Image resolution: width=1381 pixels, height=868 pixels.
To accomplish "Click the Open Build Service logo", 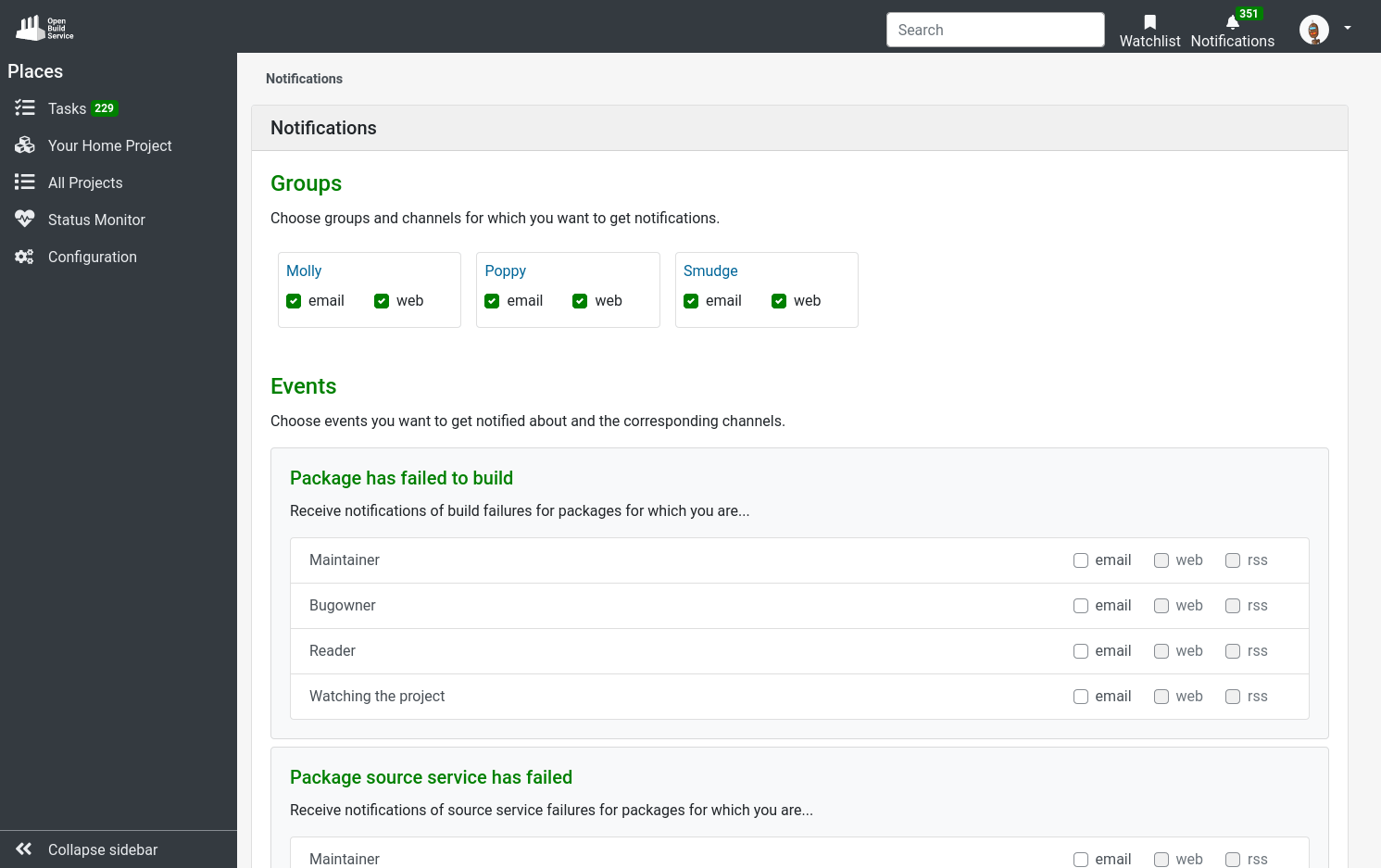I will coord(43,27).
